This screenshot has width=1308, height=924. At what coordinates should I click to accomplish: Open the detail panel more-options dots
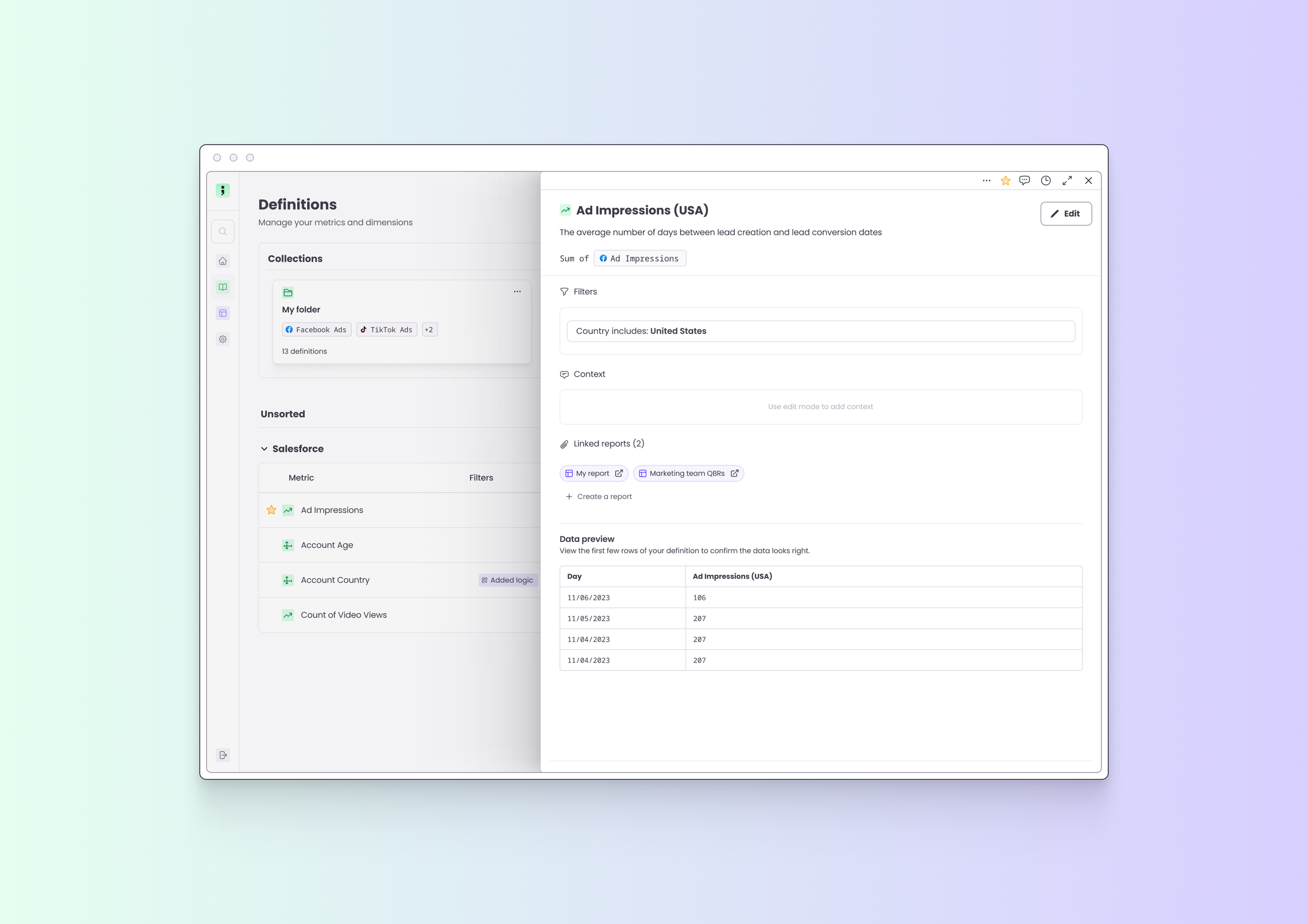point(987,181)
